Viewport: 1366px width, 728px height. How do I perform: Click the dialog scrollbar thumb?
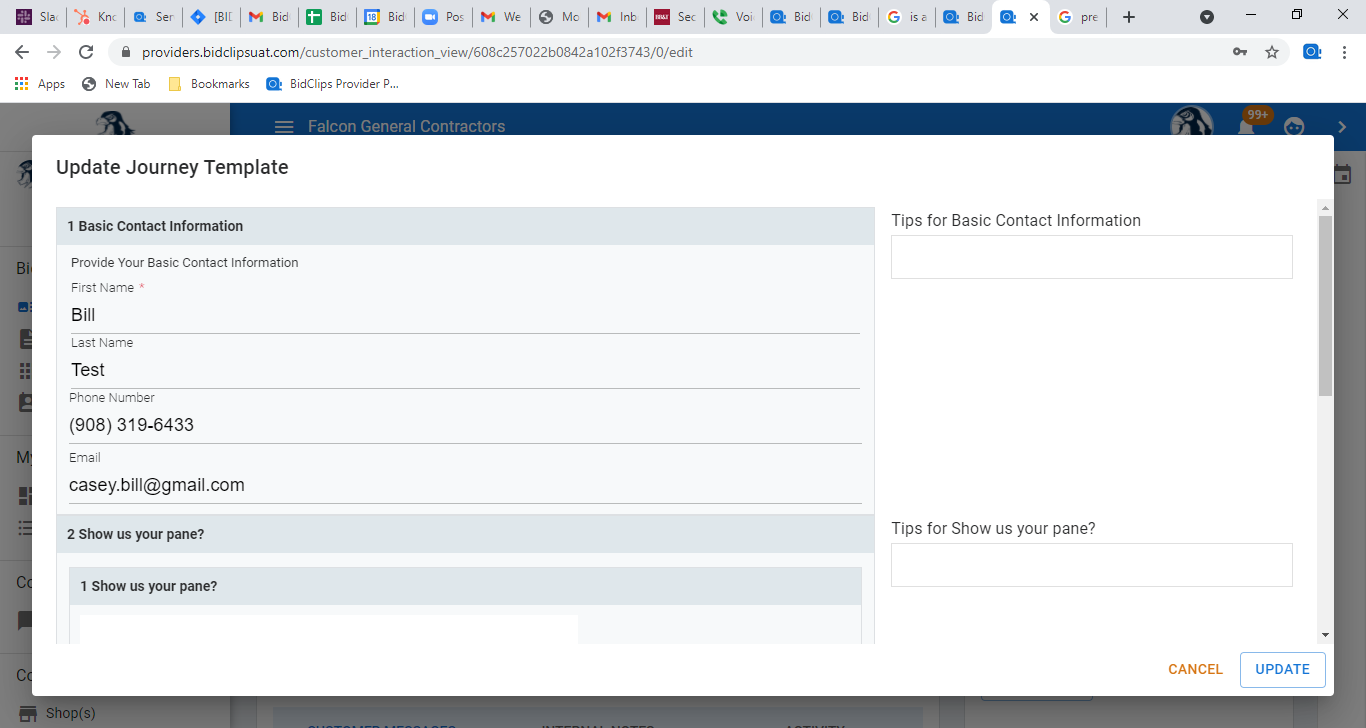point(1325,305)
